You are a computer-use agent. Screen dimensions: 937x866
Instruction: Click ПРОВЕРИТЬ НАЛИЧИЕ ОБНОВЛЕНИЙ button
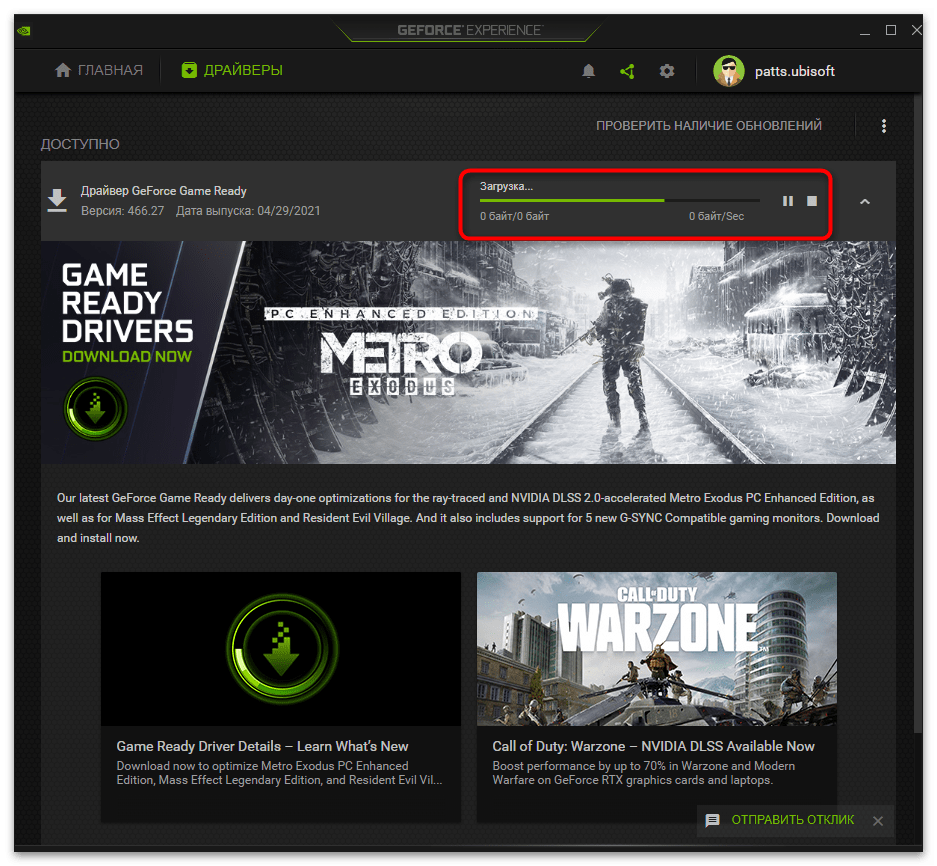[x=708, y=126]
